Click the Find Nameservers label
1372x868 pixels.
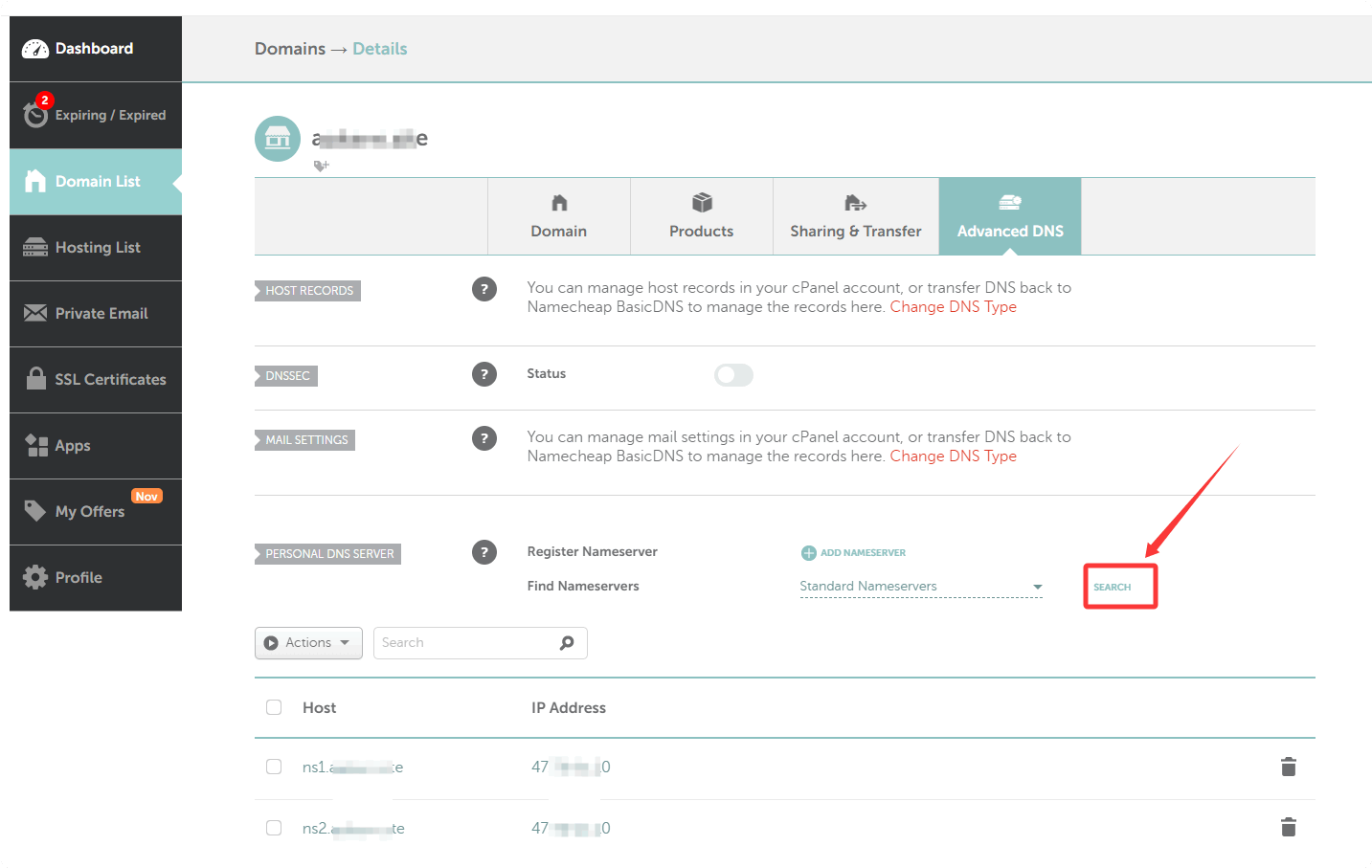(583, 587)
